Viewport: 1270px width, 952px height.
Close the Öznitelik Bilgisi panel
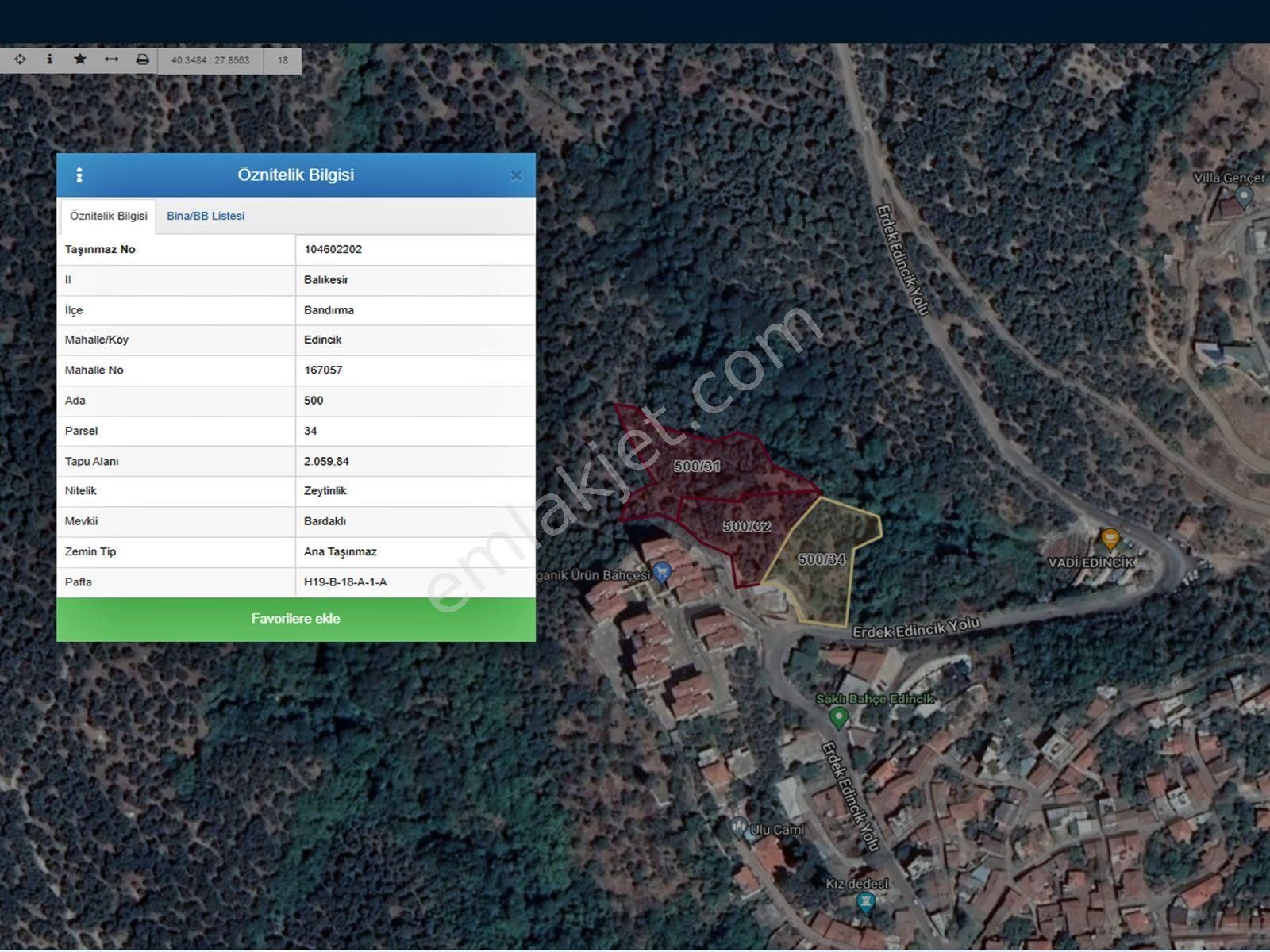(x=516, y=175)
